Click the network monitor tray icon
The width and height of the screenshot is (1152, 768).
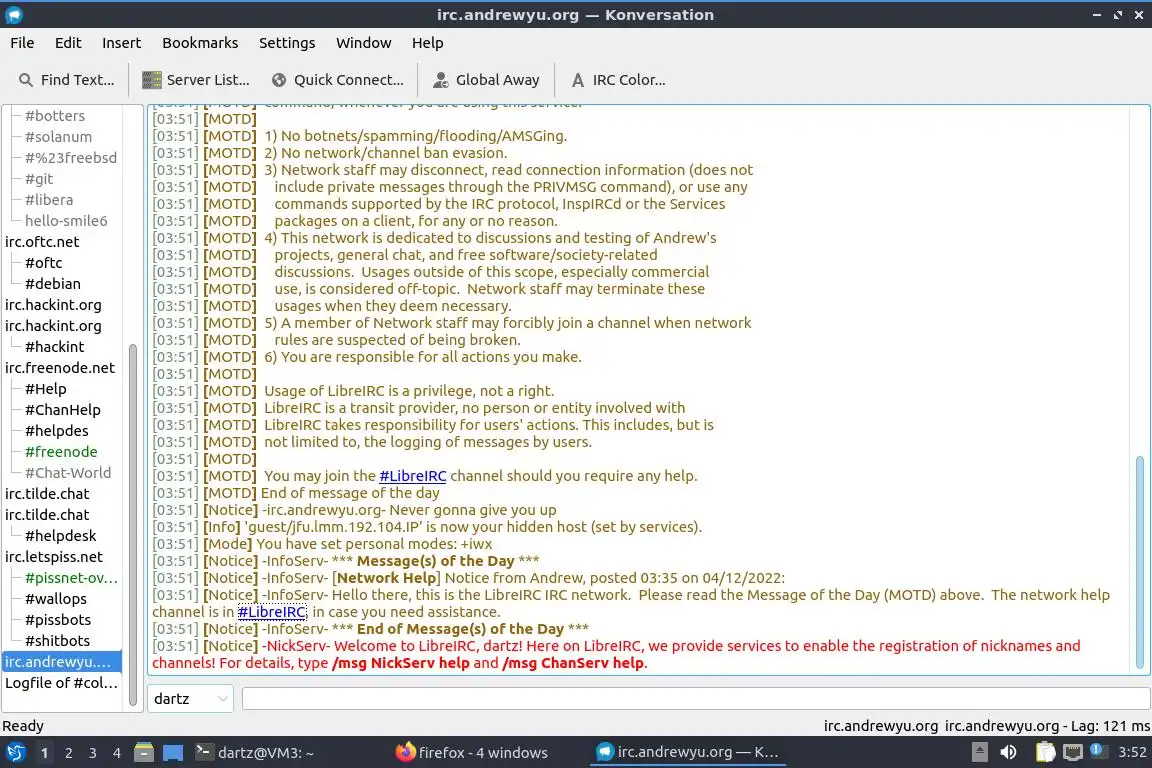pos(1073,752)
